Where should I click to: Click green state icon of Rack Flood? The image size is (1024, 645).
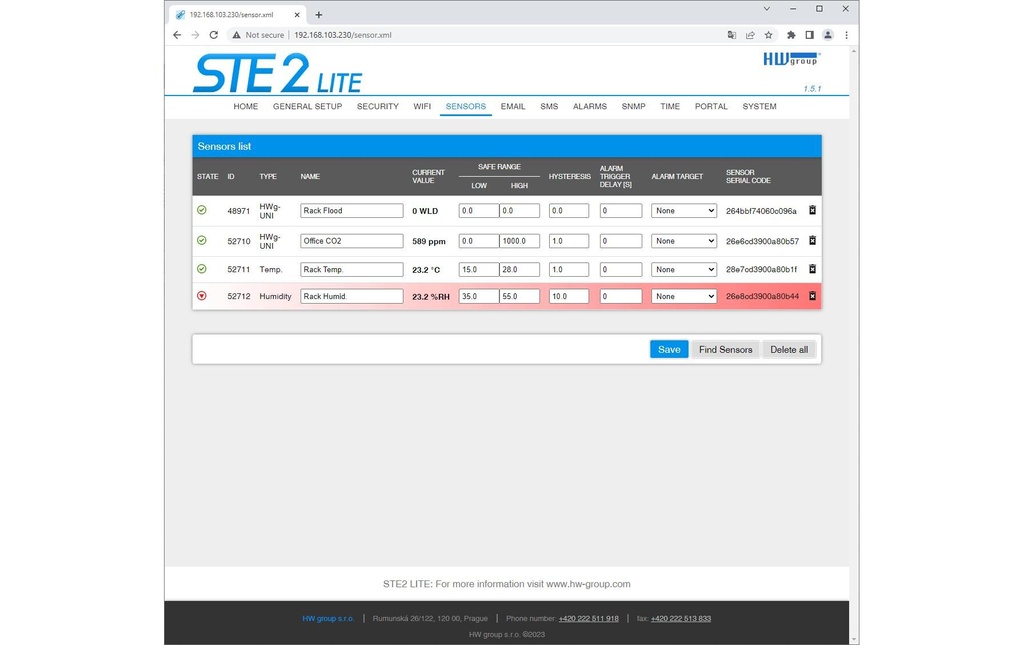point(202,210)
